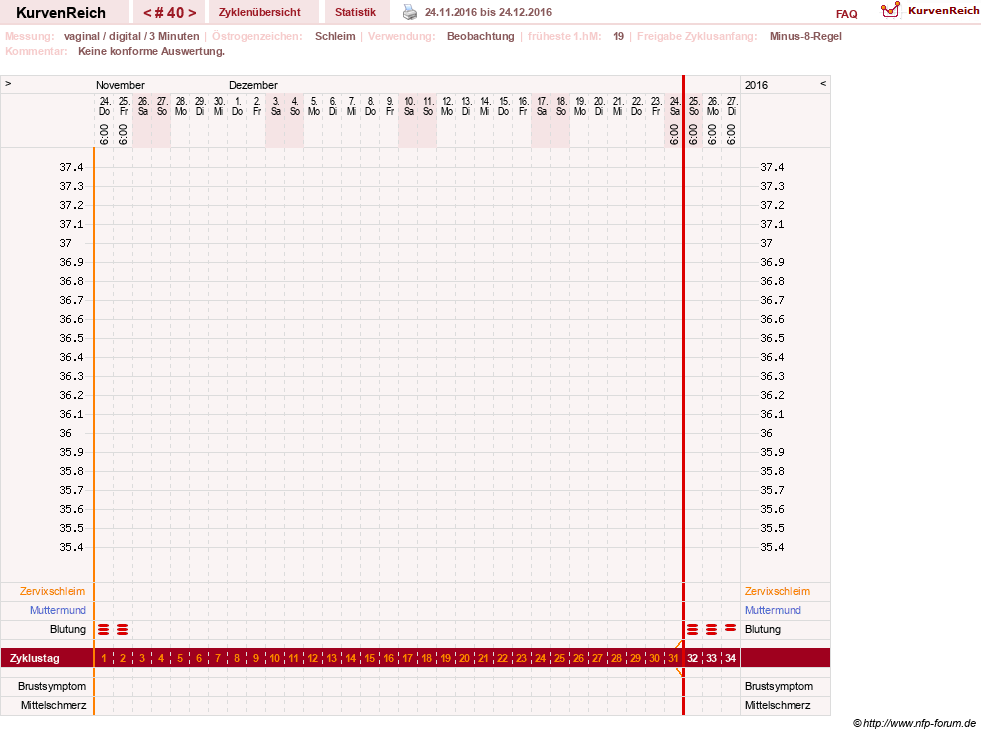This screenshot has width=981, height=735.
Task: Select cycle day 8 in Zyklustag bar
Action: (x=236, y=658)
